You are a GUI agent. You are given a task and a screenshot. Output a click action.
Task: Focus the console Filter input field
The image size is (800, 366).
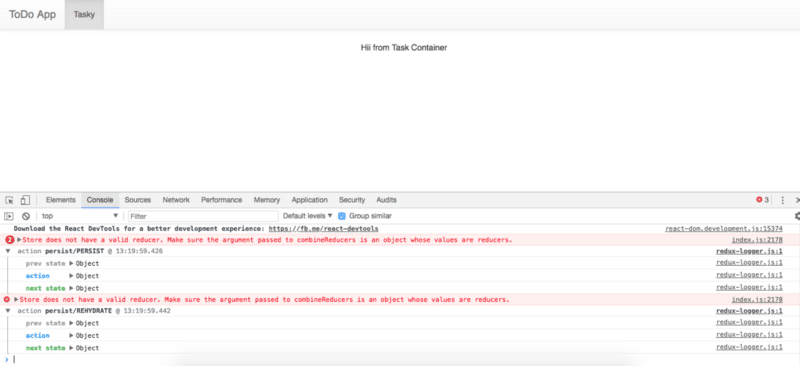point(203,216)
